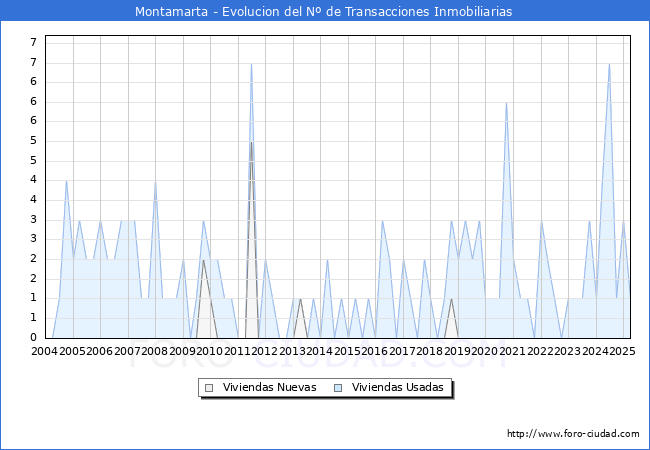Viewport: 650px width, 450px height.
Task: Click the 2009 x-axis label
Action: [x=182, y=351]
